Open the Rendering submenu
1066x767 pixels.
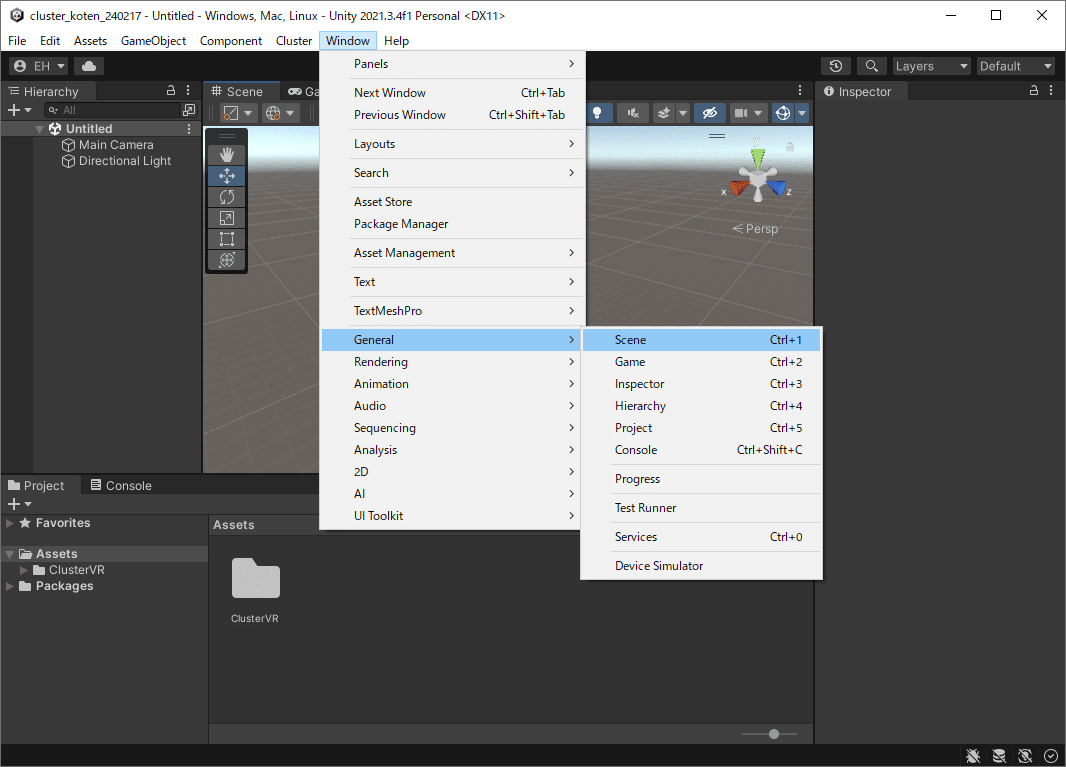pos(452,362)
